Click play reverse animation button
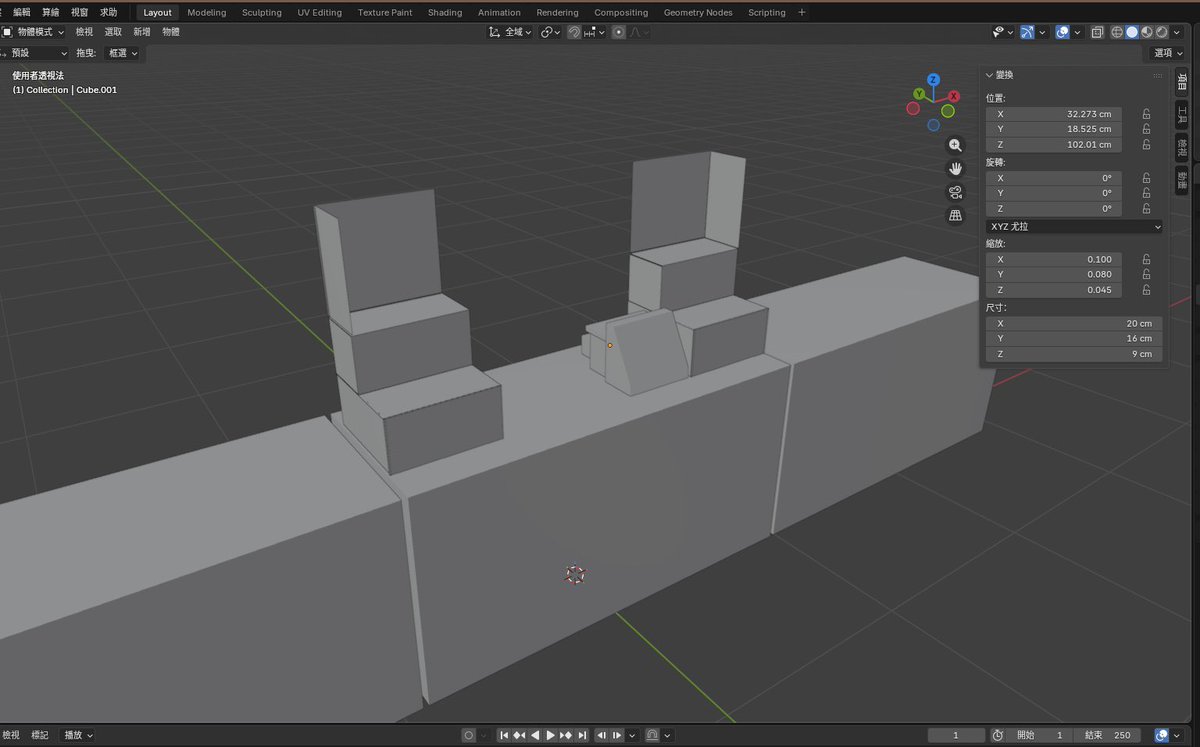 click(534, 735)
